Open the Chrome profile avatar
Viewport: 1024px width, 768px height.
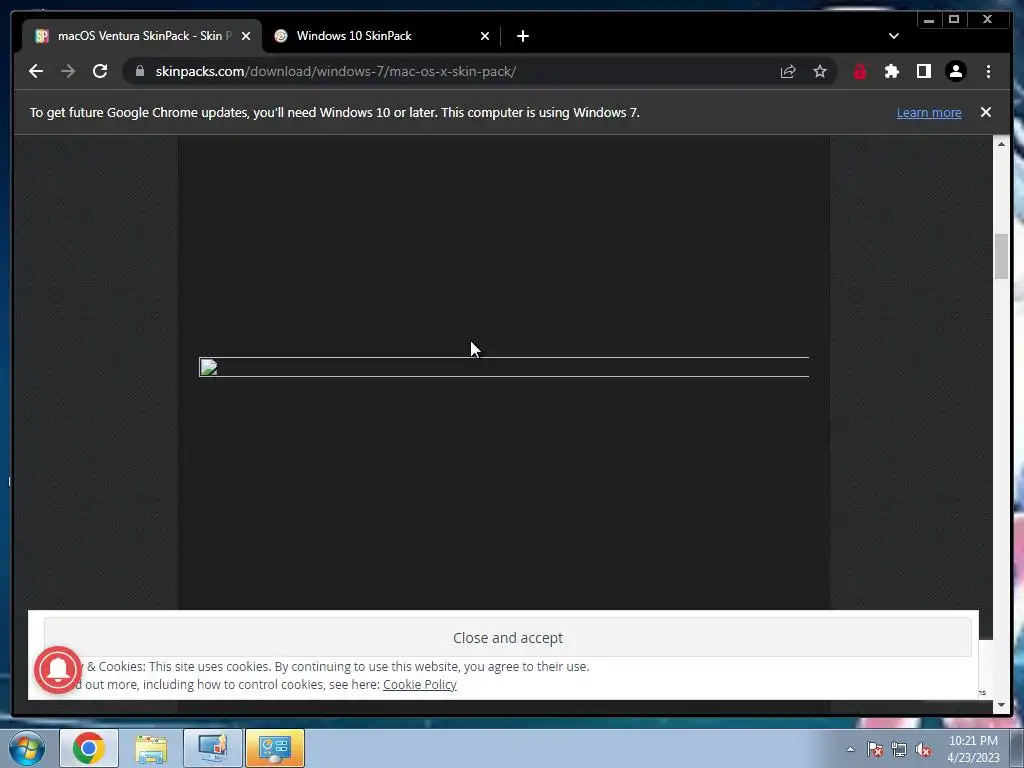[956, 71]
